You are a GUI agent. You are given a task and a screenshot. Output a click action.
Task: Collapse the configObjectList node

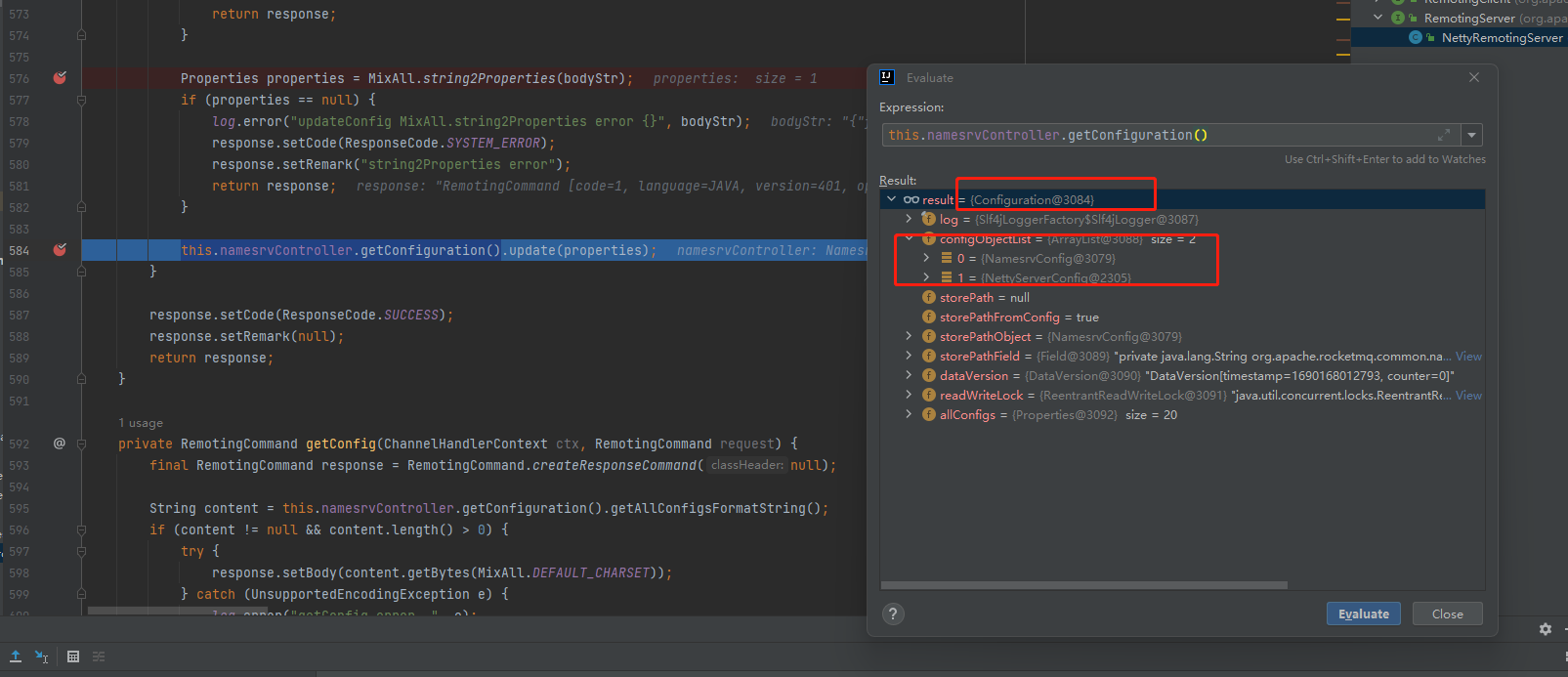point(909,238)
